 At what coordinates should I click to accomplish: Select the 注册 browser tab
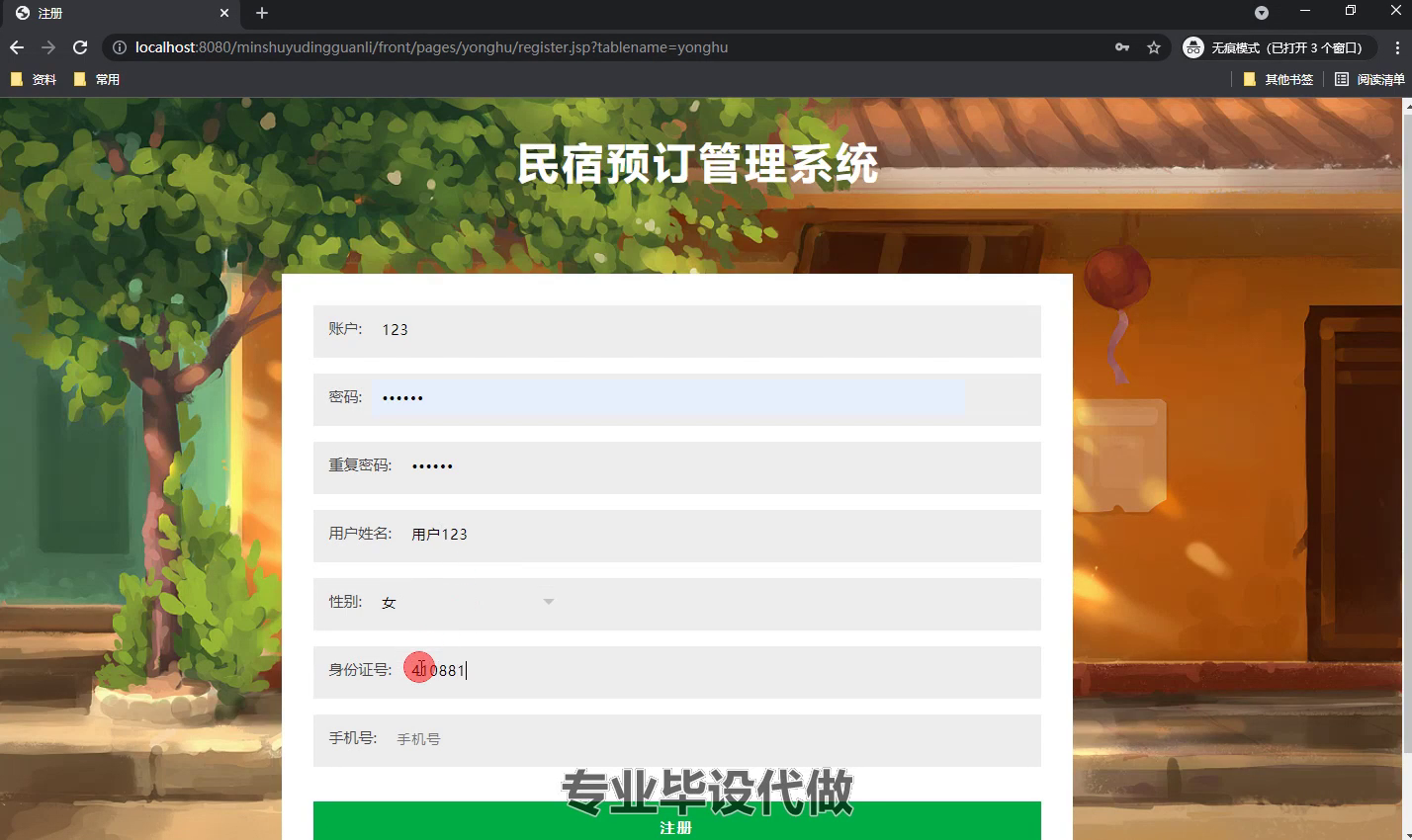[x=122, y=13]
